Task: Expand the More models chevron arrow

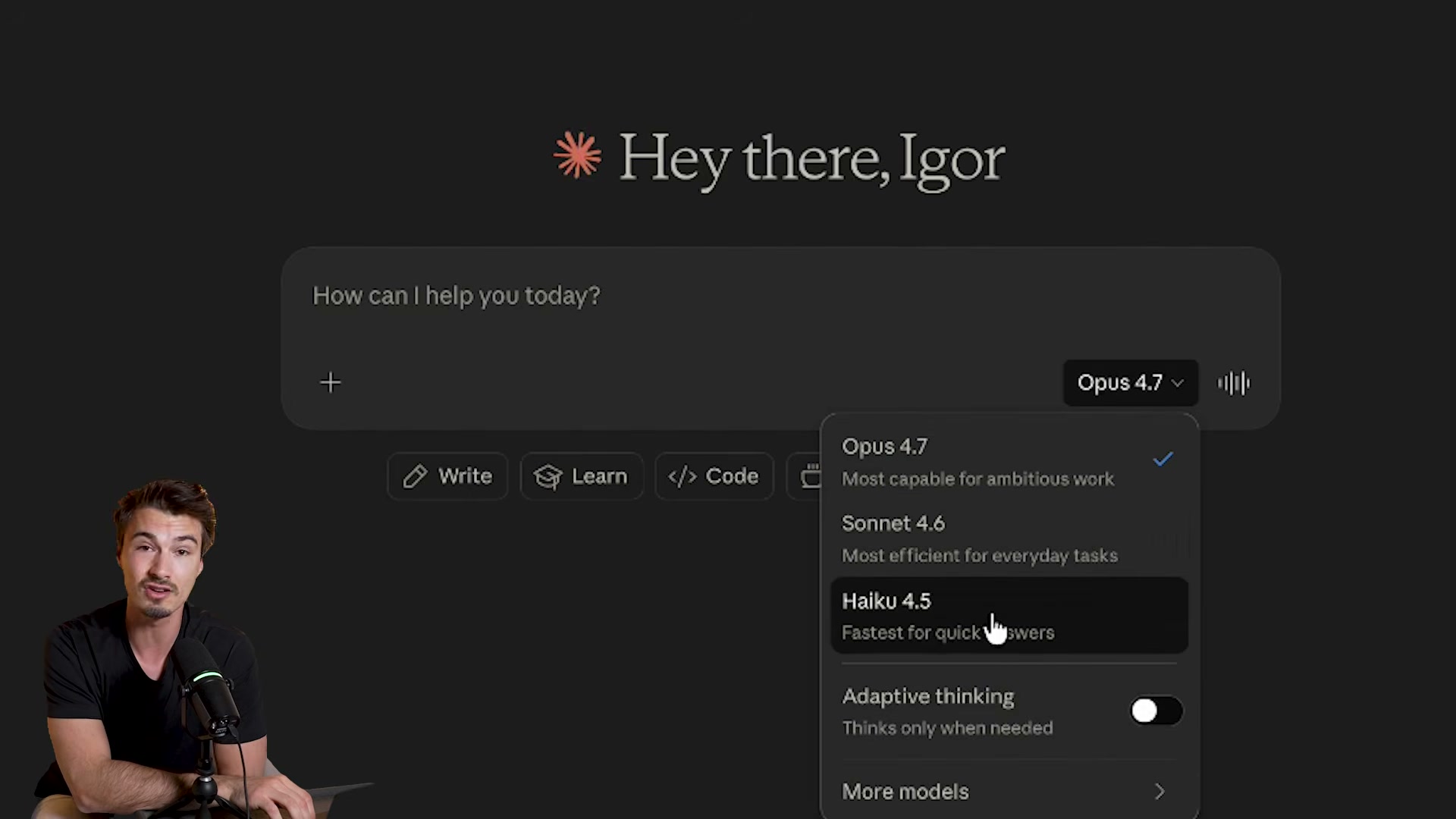Action: point(1159,792)
